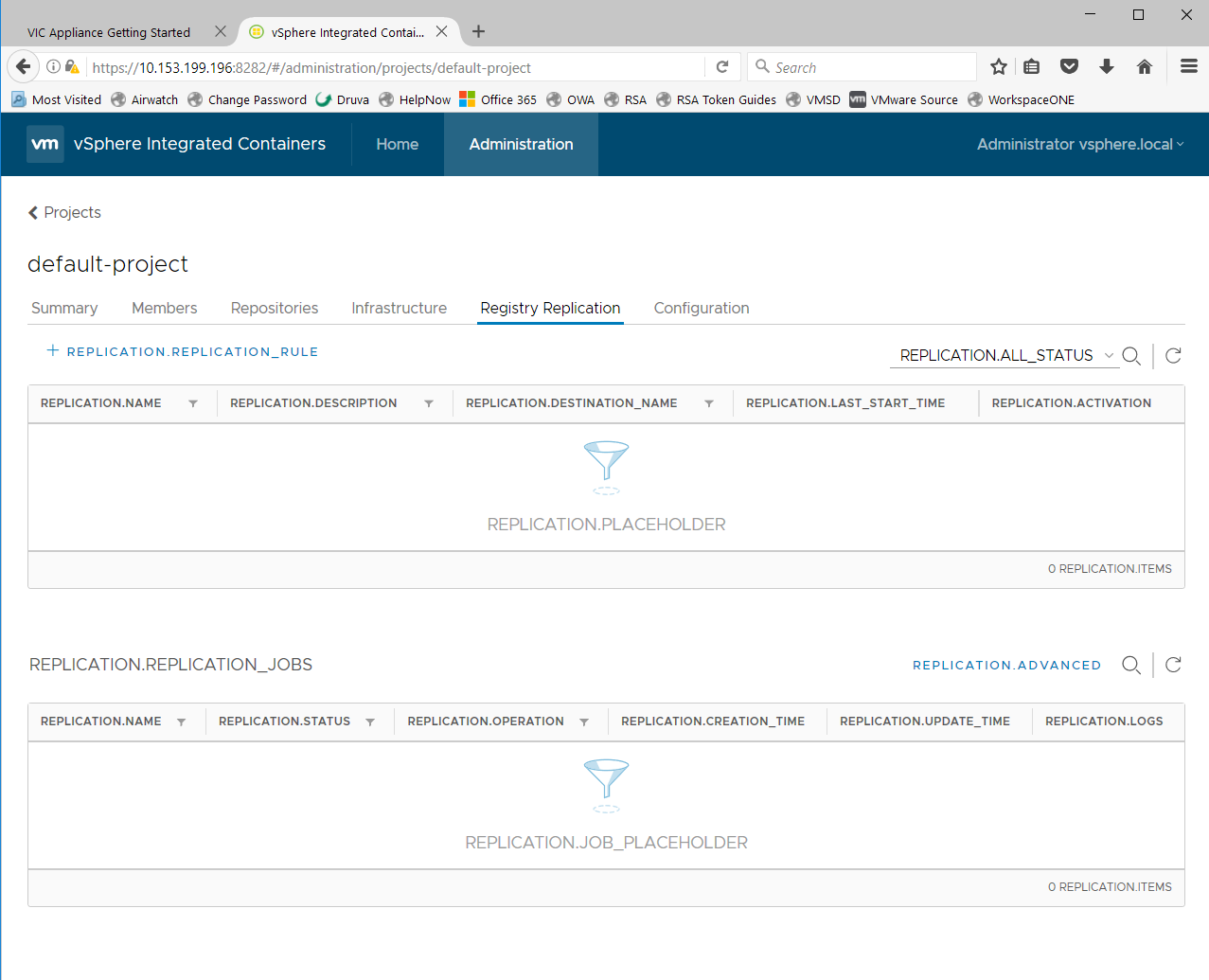Viewport: 1209px width, 980px height.
Task: Click the plus icon to add rule
Action: coord(53,350)
